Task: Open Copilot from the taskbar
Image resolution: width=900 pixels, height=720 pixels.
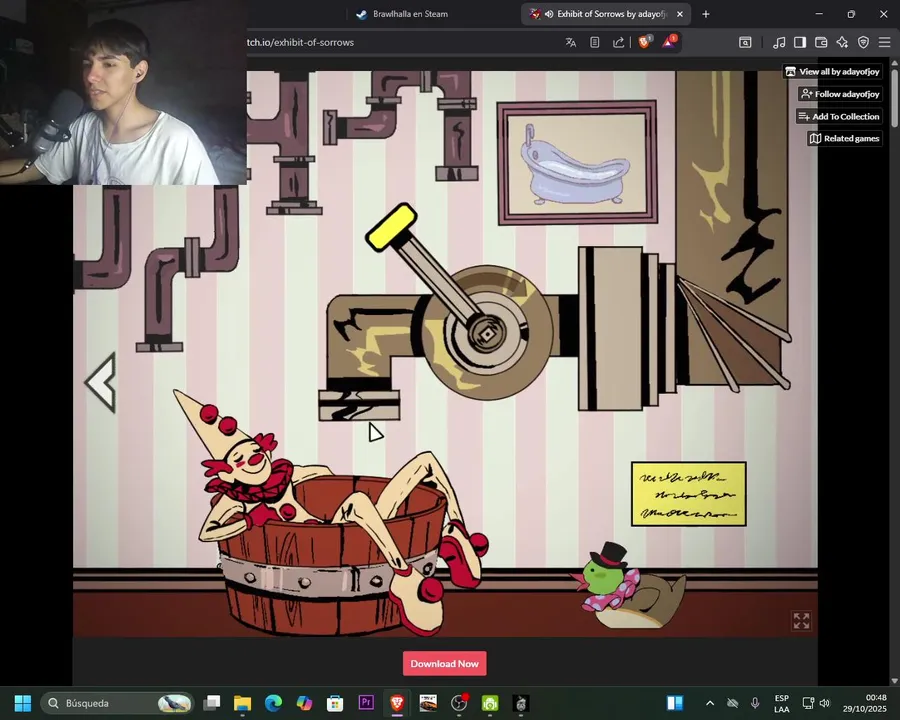Action: click(x=304, y=703)
